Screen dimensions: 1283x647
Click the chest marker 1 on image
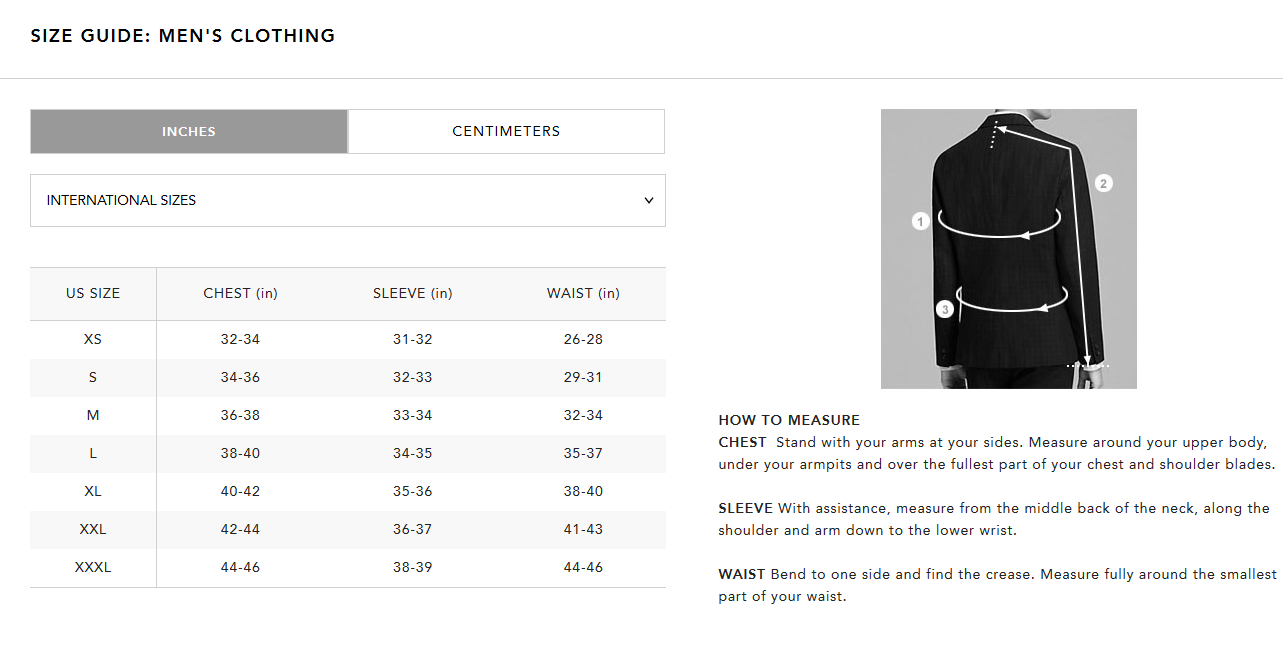921,221
